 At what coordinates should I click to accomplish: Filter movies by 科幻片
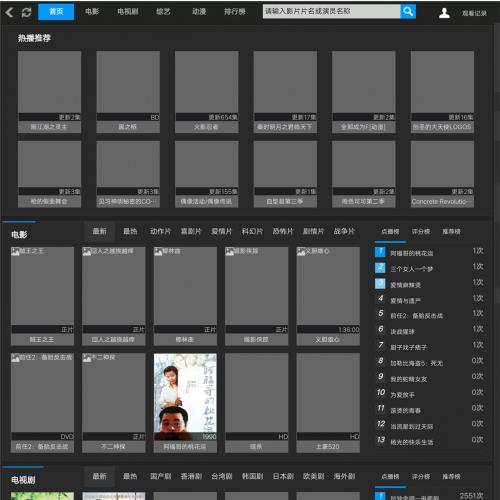pyautogui.click(x=252, y=231)
